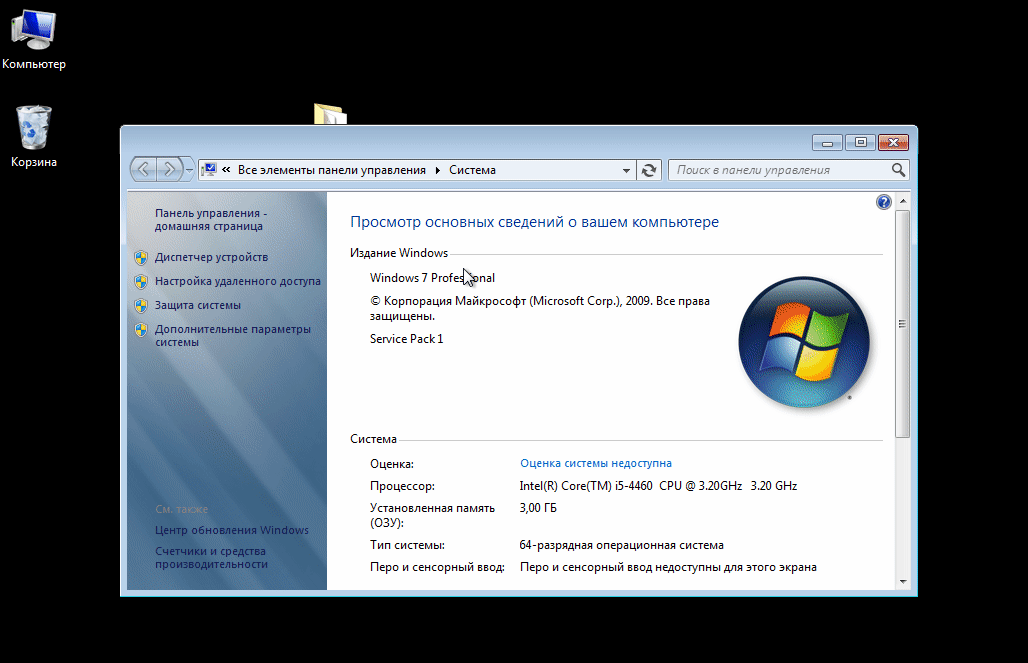This screenshot has width=1028, height=663.
Task: Expand the address bar double-chevron breadcrumb menu
Action: coord(226,170)
